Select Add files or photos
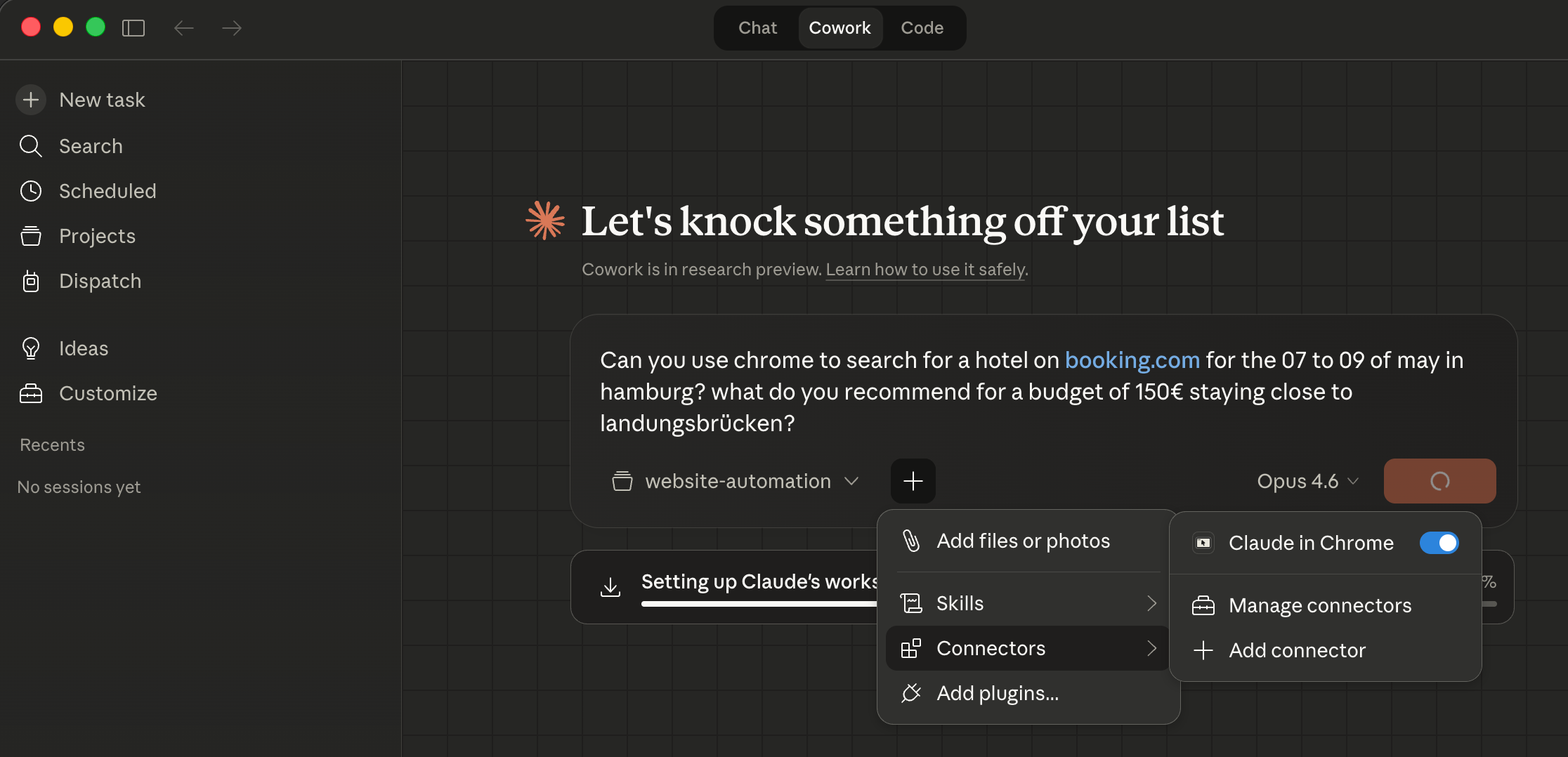The image size is (1568, 757). tap(1028, 541)
